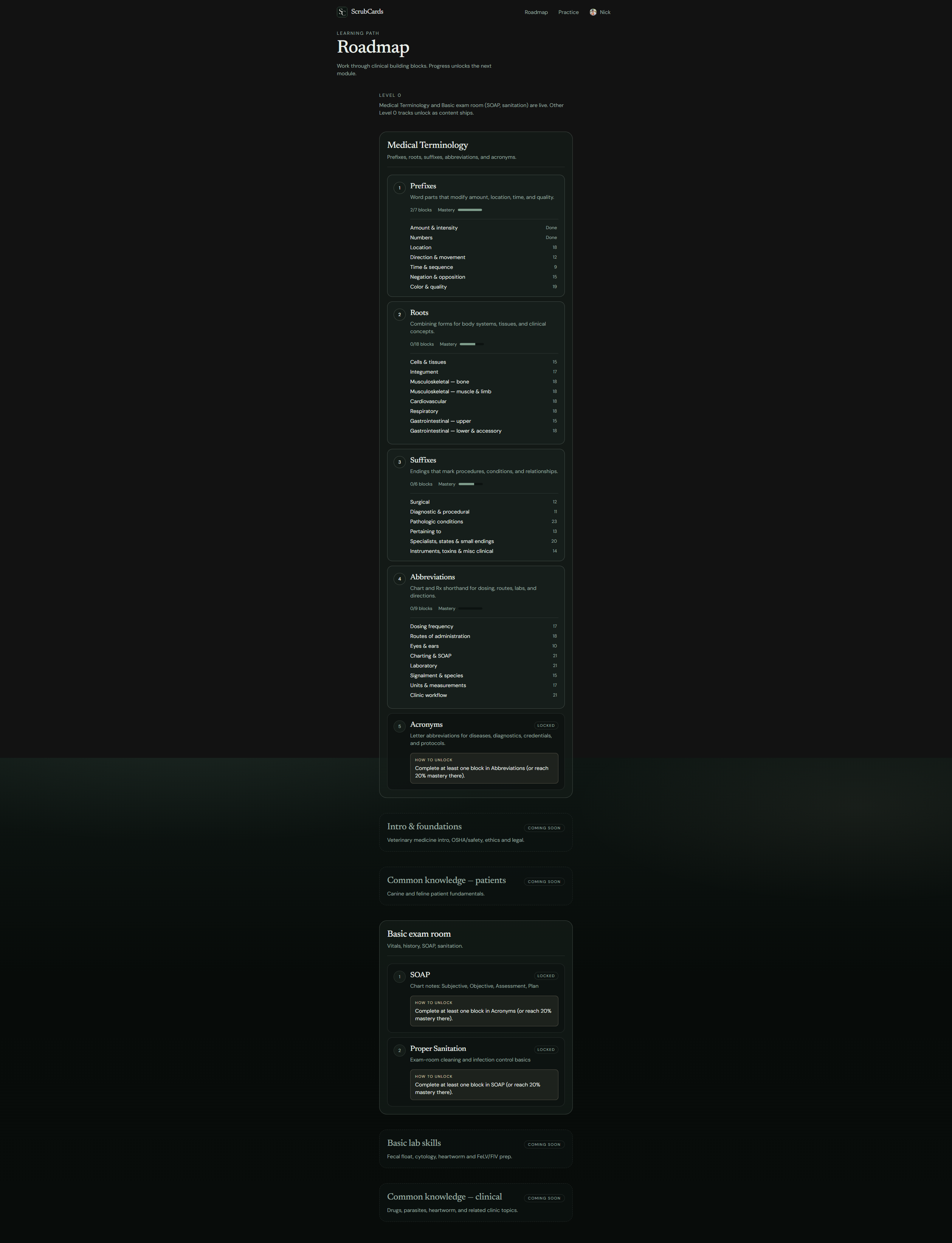
Task: Open the Surgical suffixes block
Action: click(x=483, y=502)
